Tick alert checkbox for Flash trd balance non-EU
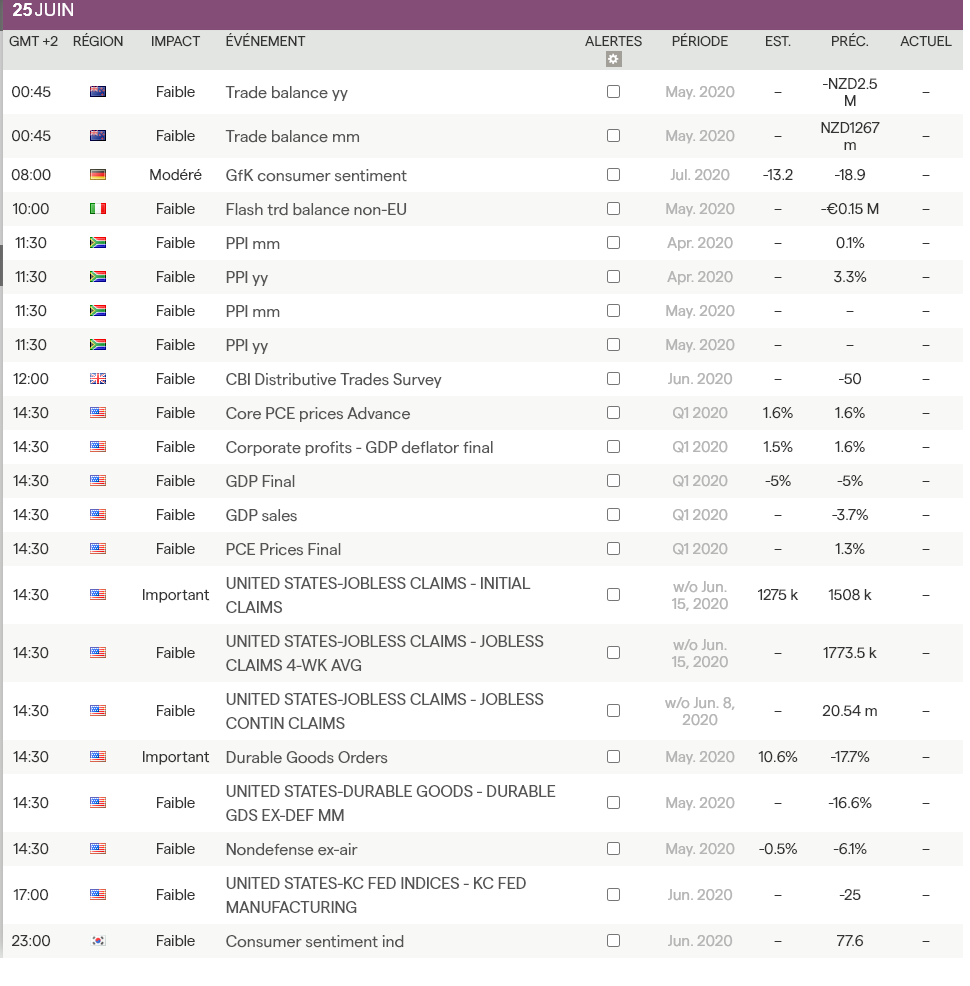This screenshot has width=970, height=986. point(614,209)
